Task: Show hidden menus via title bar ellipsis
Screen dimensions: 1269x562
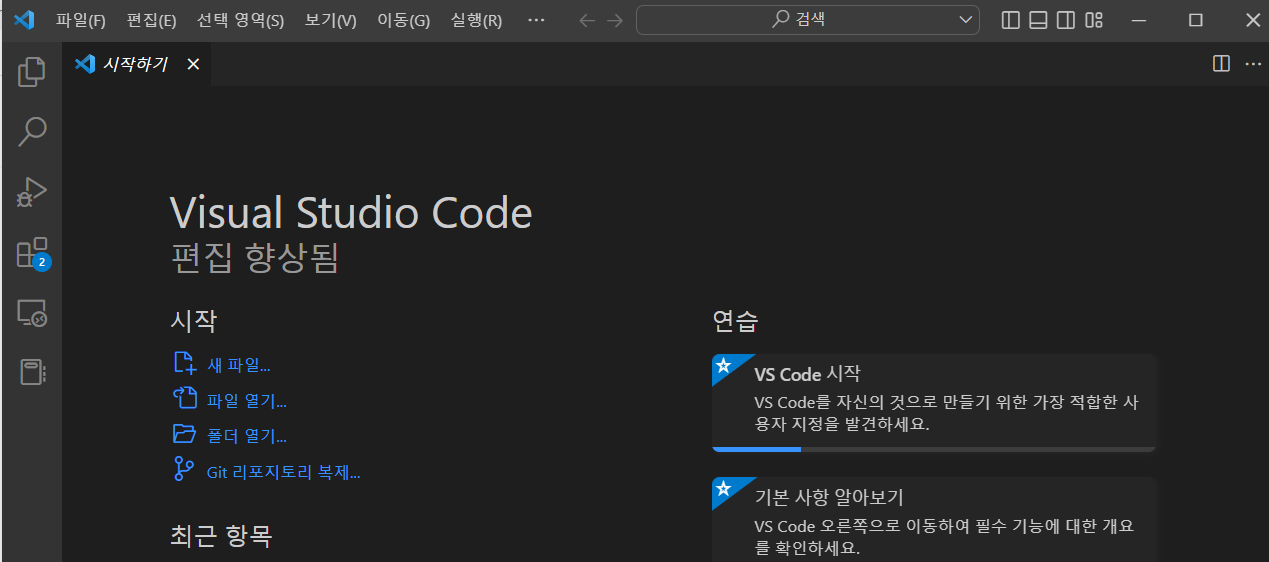Action: pyautogui.click(x=536, y=20)
